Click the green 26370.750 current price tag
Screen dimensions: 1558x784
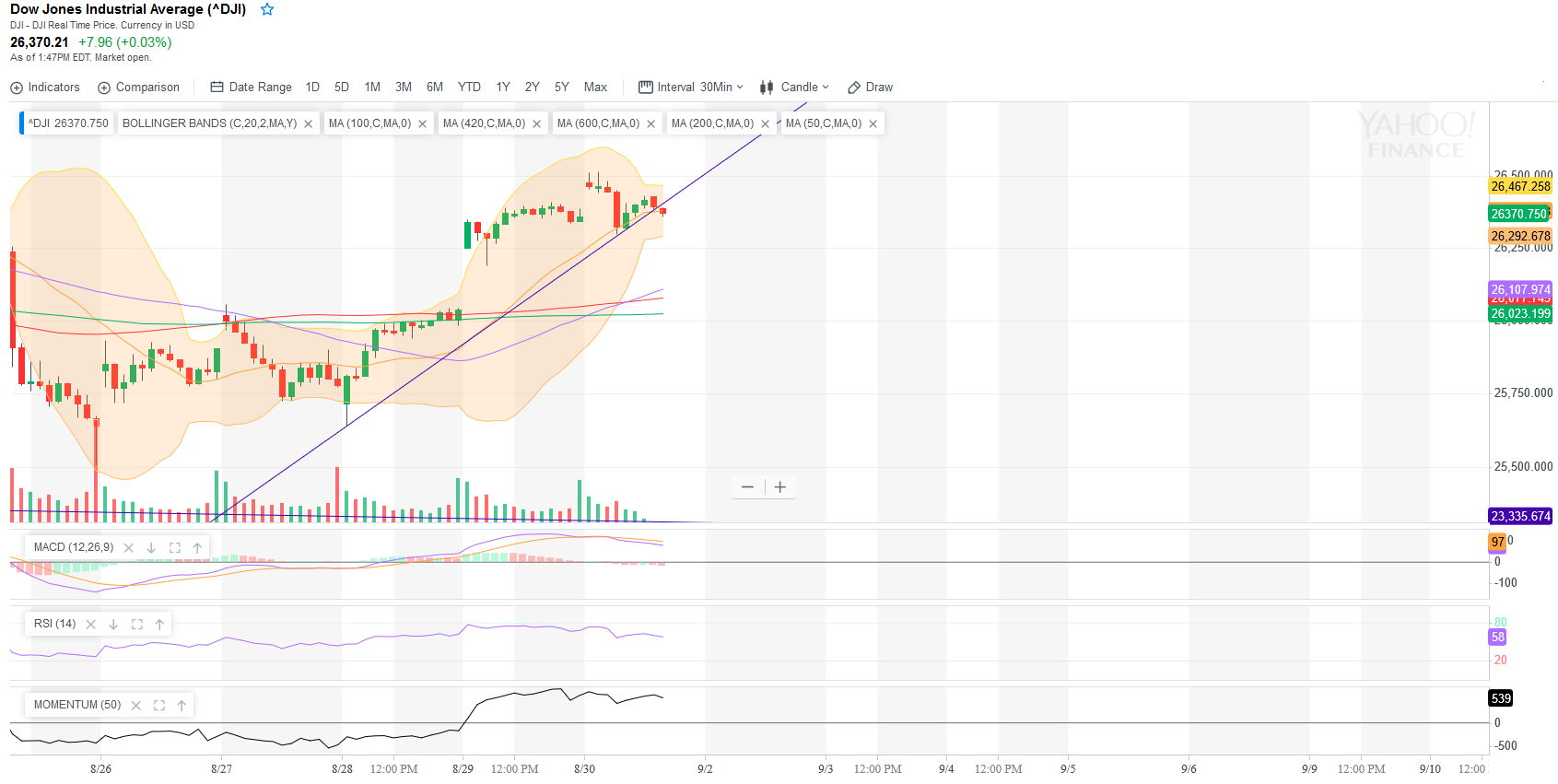[x=1520, y=214]
